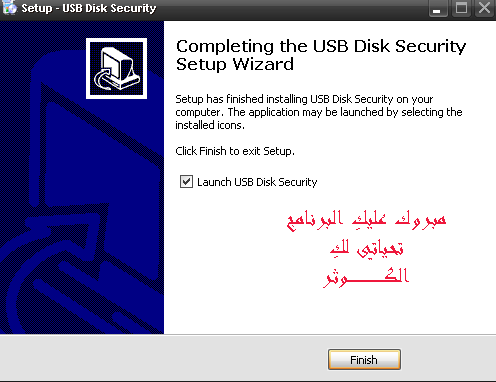Screen dimensions: 496x382
Task: Click the 'Setup Wizard' heading line
Action: 235,64
